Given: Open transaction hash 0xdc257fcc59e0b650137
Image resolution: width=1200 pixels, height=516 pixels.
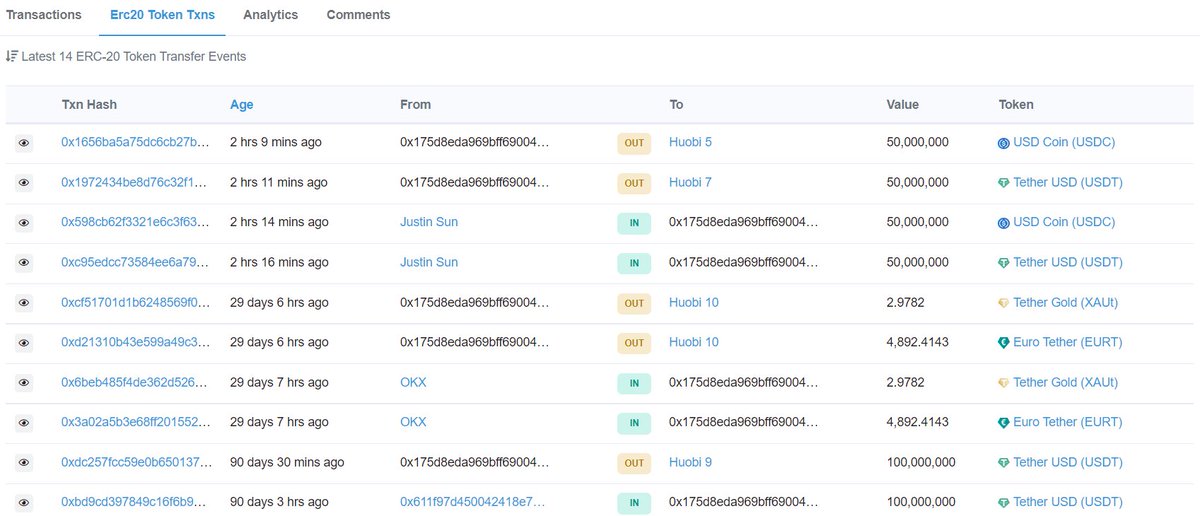Looking at the screenshot, I should (136, 462).
